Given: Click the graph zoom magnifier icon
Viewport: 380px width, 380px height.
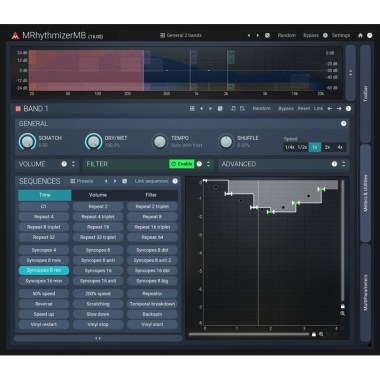Looking at the screenshot, I should [x=343, y=314].
